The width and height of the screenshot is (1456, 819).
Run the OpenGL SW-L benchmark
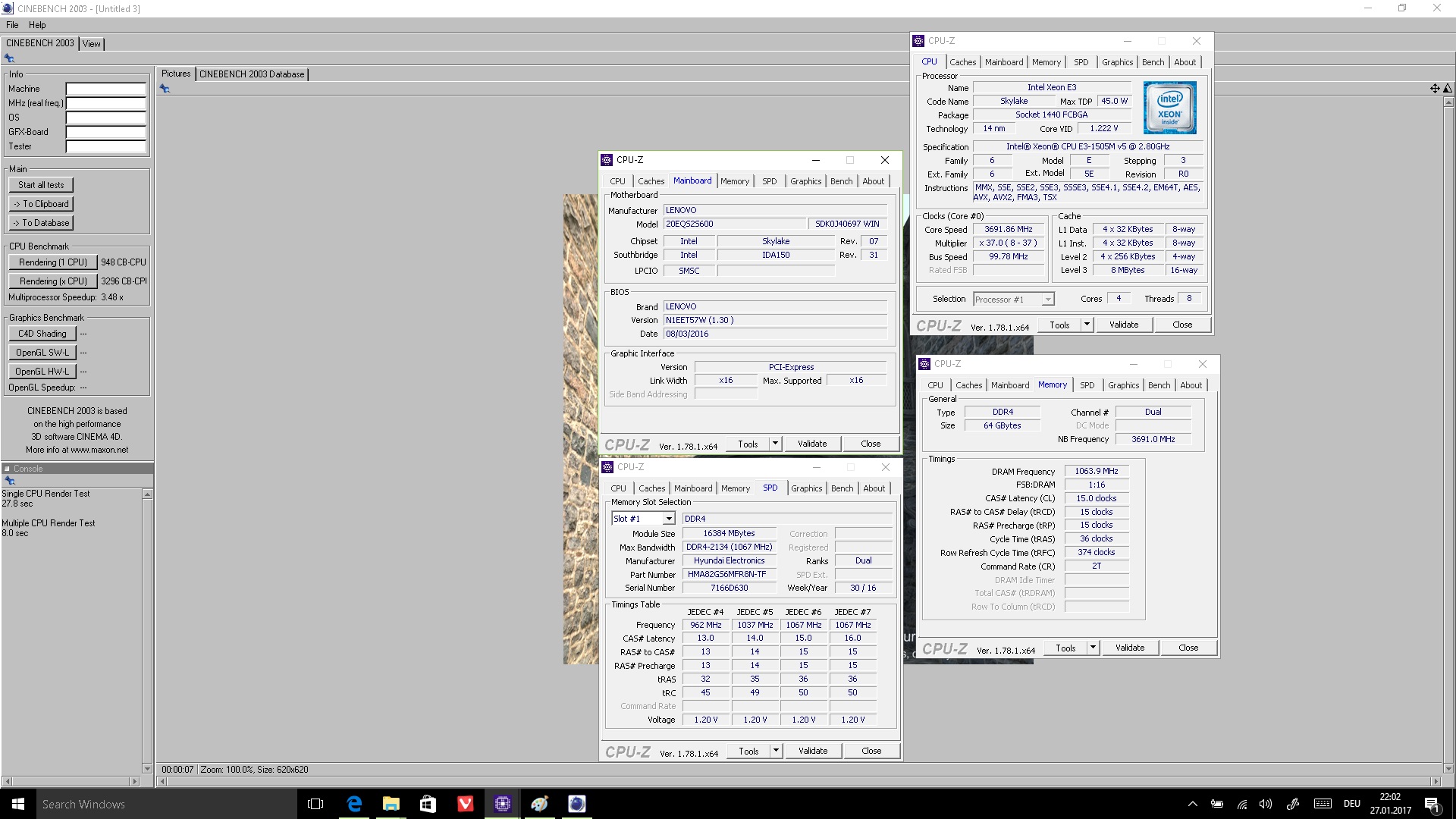point(42,353)
